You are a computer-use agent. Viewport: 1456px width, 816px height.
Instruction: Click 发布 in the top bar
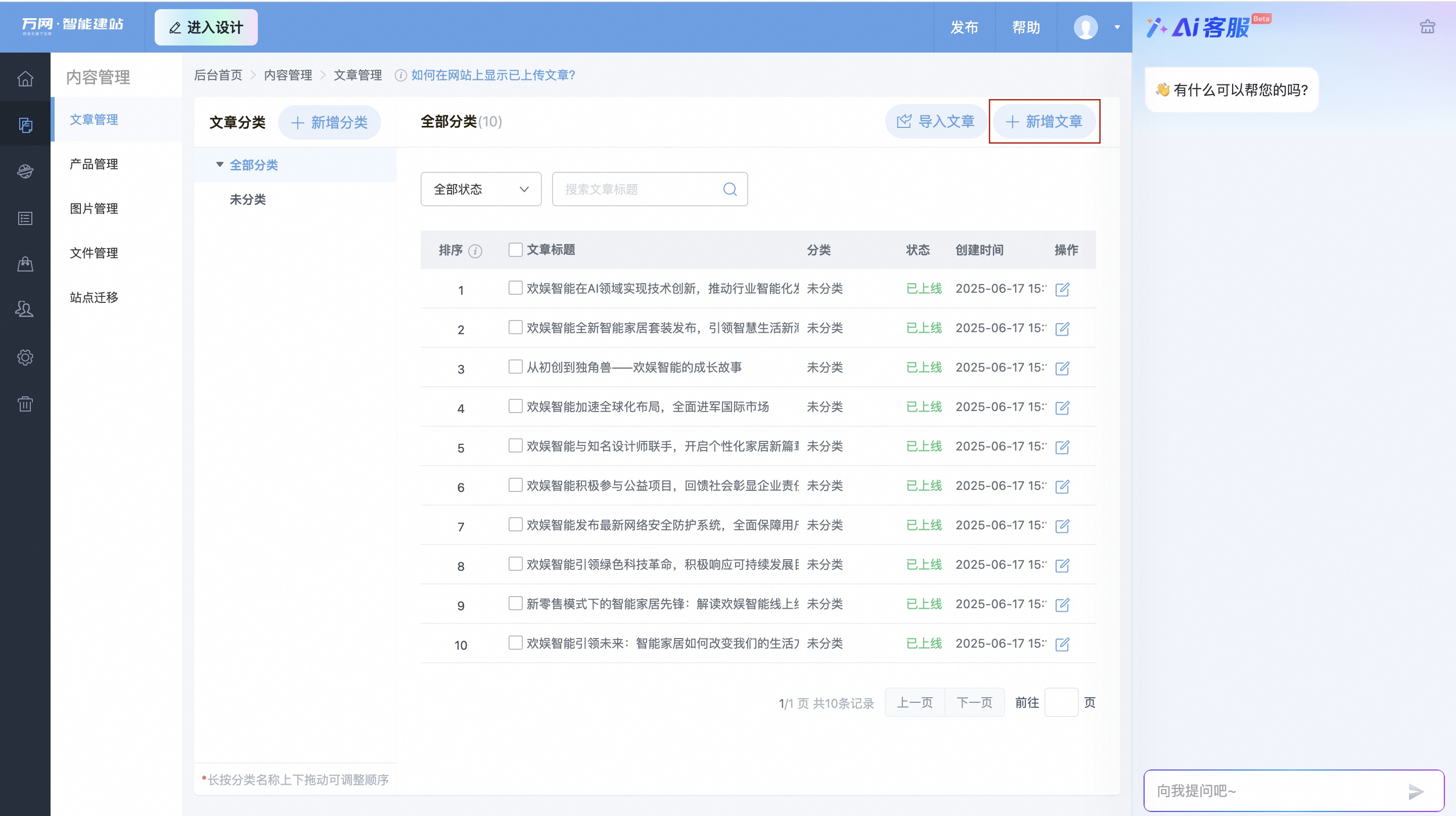click(964, 27)
